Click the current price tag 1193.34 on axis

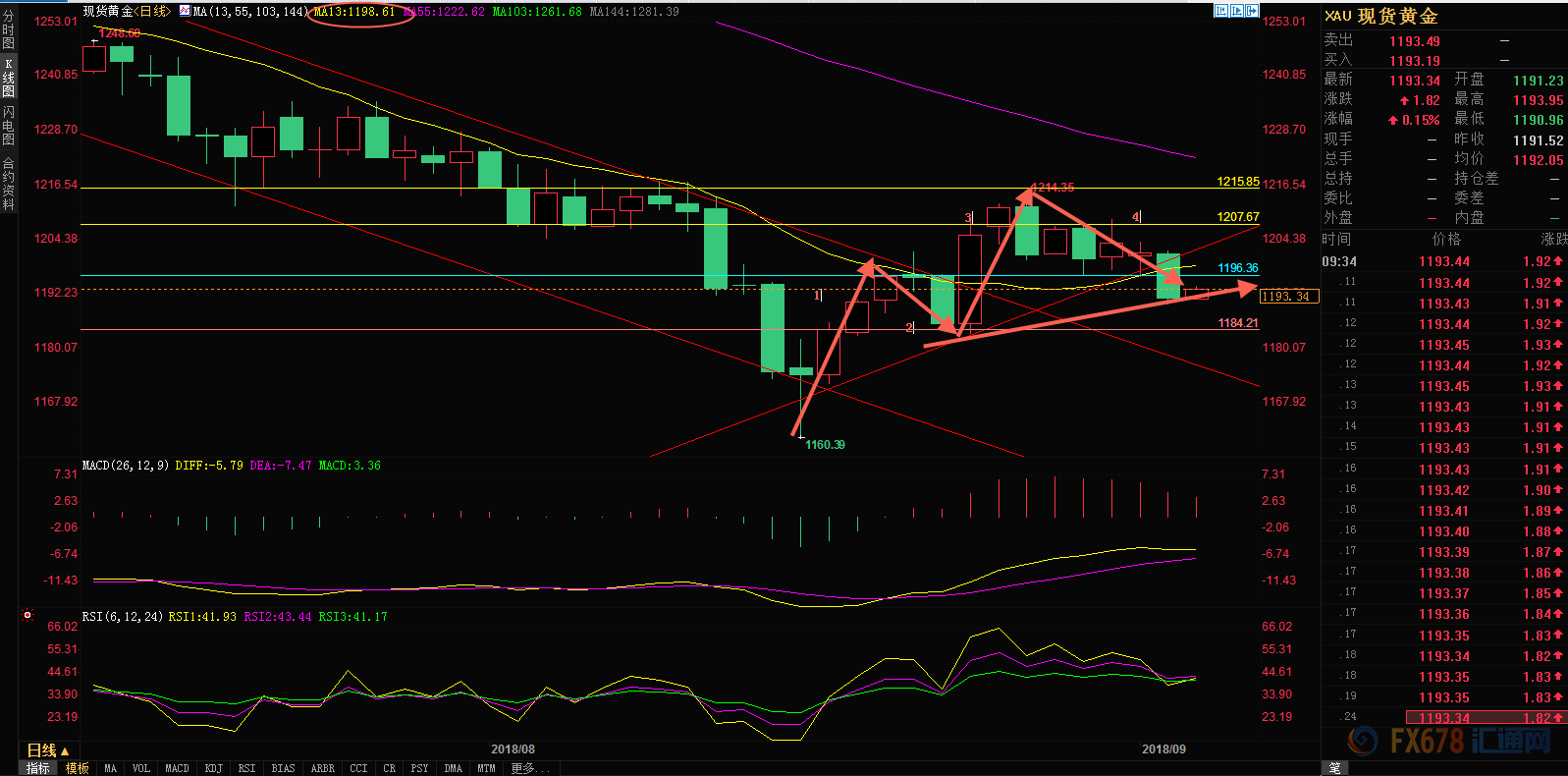(x=1289, y=297)
